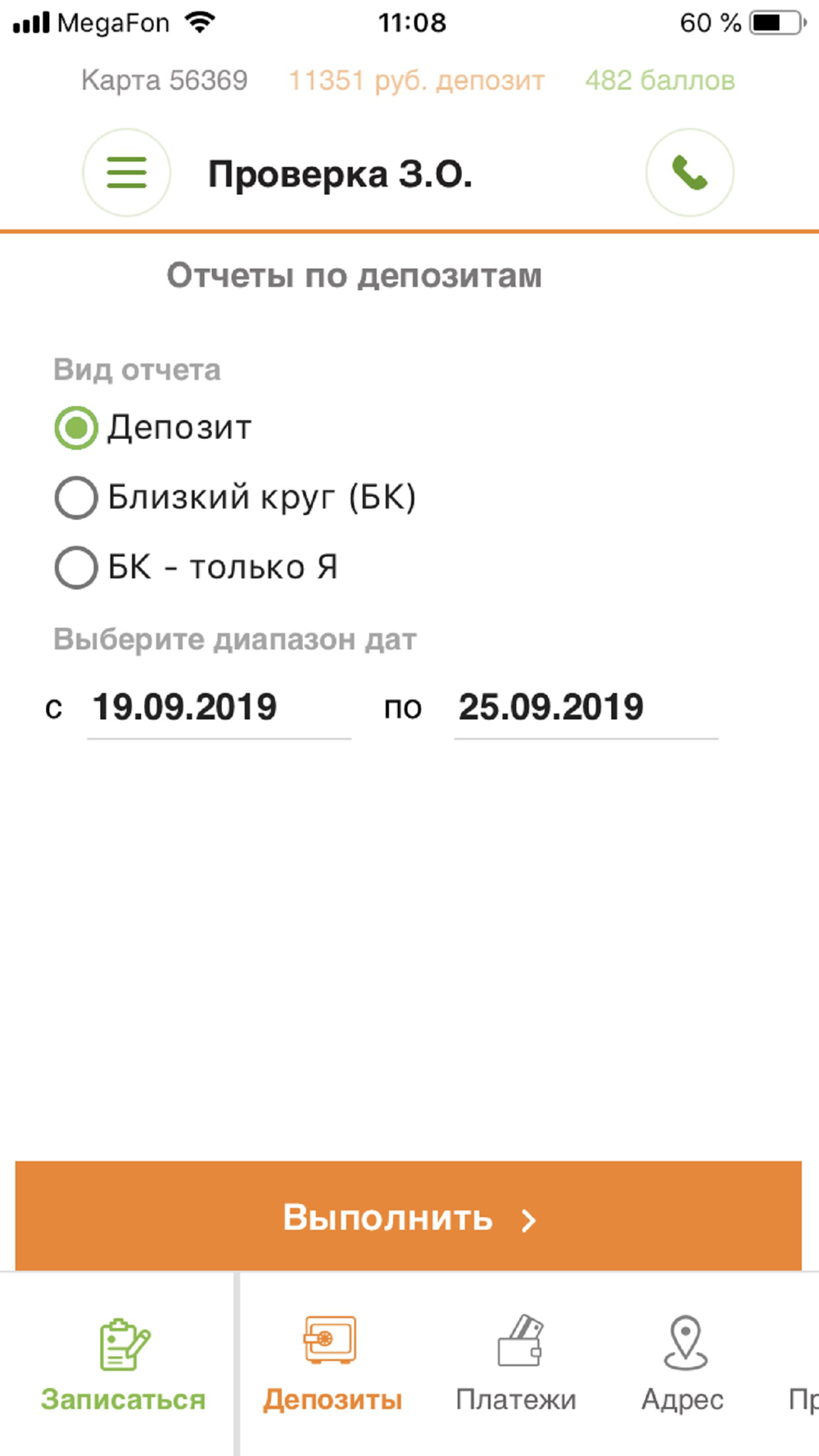The image size is (819, 1456).
Task: Tap the 482 баллов points label
Action: click(660, 81)
